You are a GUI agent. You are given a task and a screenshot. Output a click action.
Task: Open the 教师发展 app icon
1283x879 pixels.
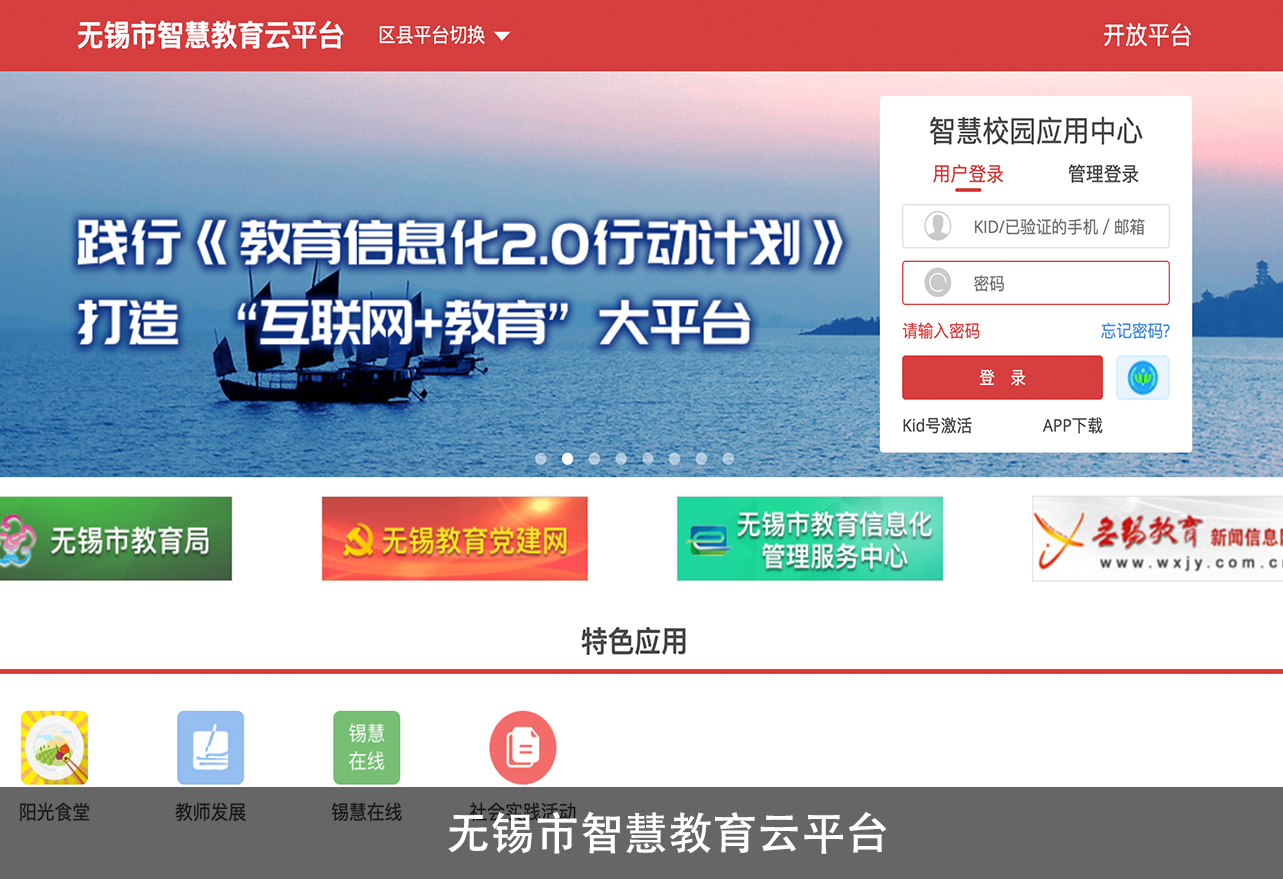click(210, 747)
